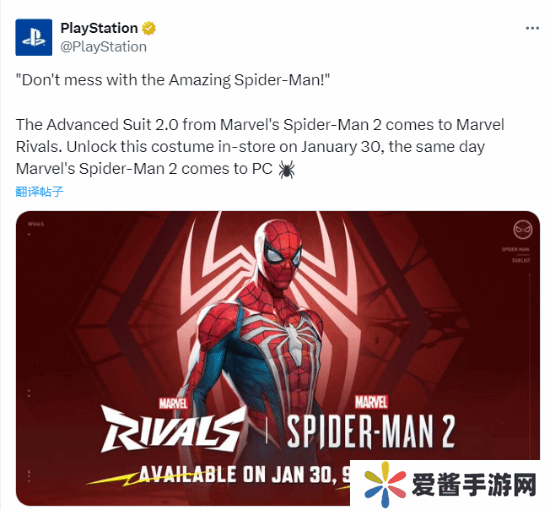Screen dimensions: 550x510
Task: Click the 爱酱手游网 watermark text
Action: pos(474,484)
